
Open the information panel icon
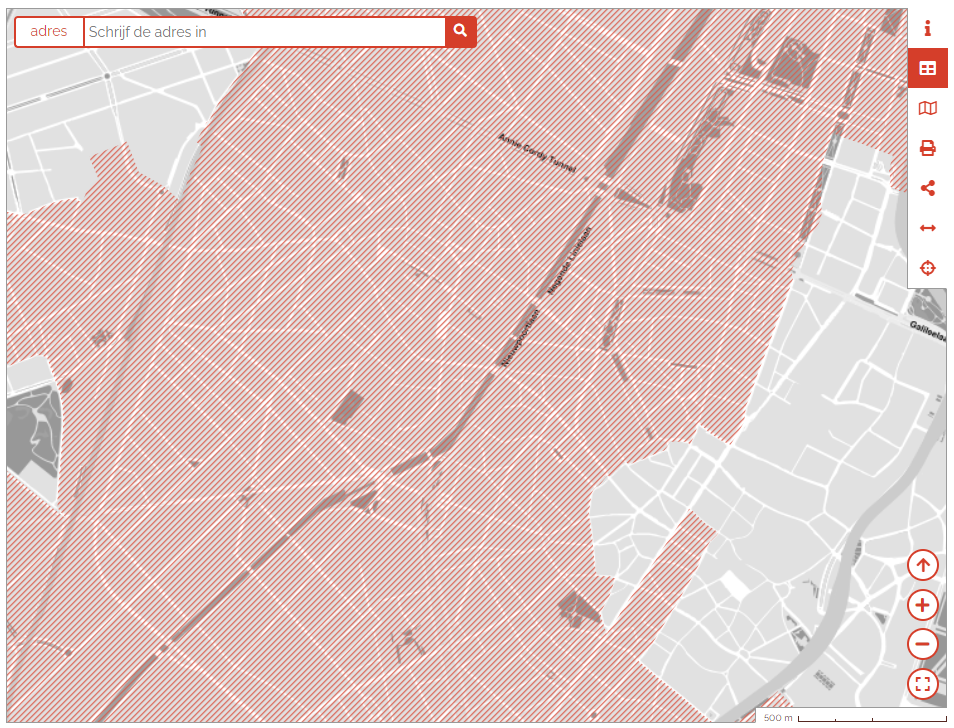point(927,28)
